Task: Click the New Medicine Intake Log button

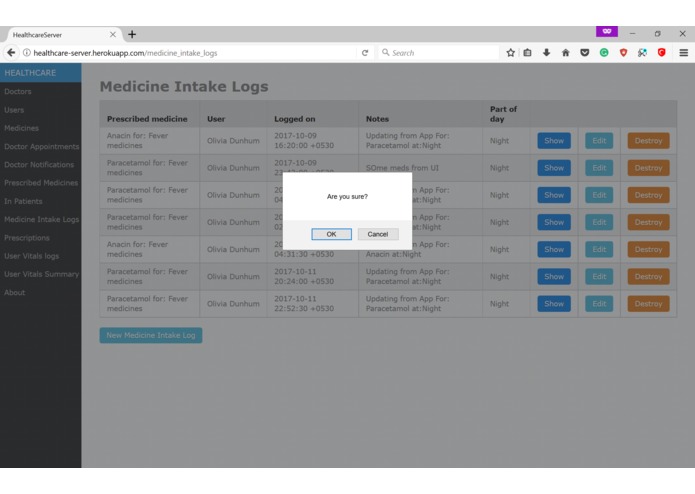Action: point(151,335)
